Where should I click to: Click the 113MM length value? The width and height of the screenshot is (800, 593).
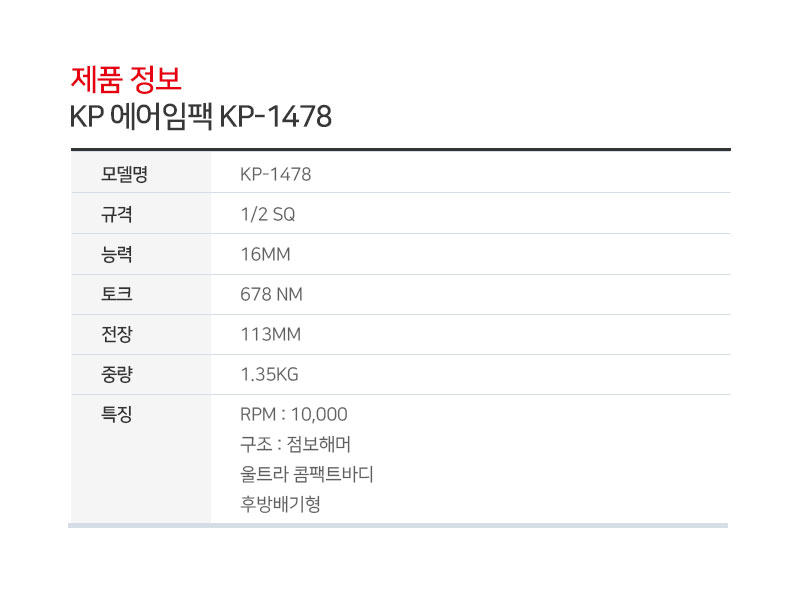point(270,334)
